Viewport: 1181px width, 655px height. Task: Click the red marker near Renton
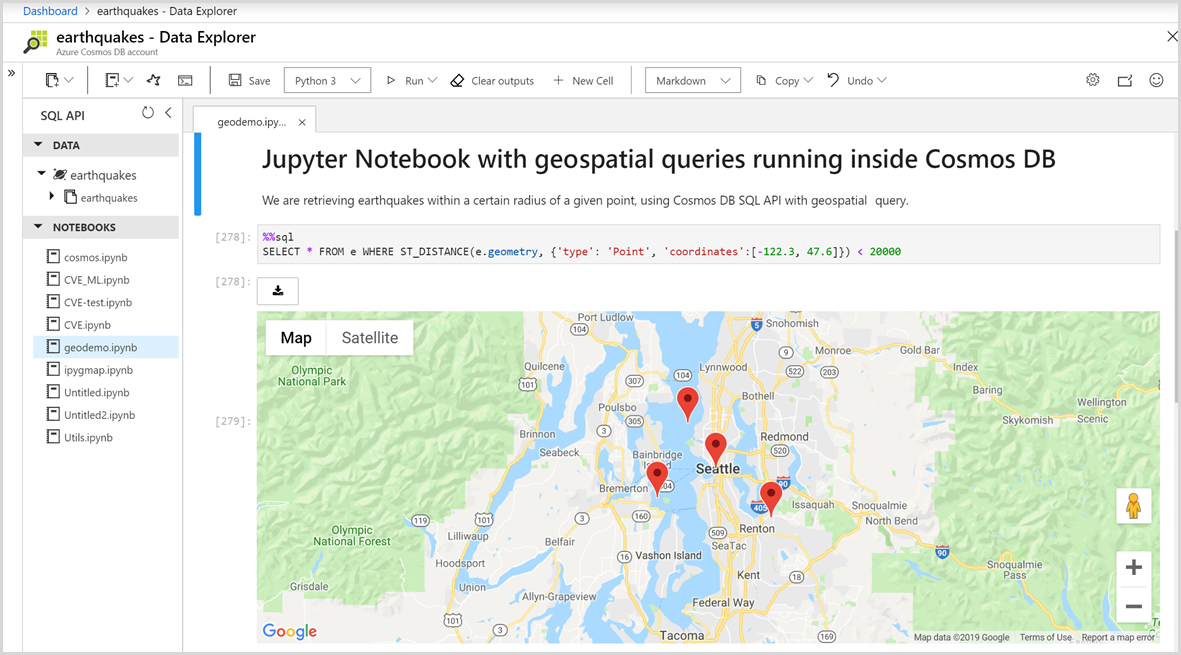click(x=771, y=498)
